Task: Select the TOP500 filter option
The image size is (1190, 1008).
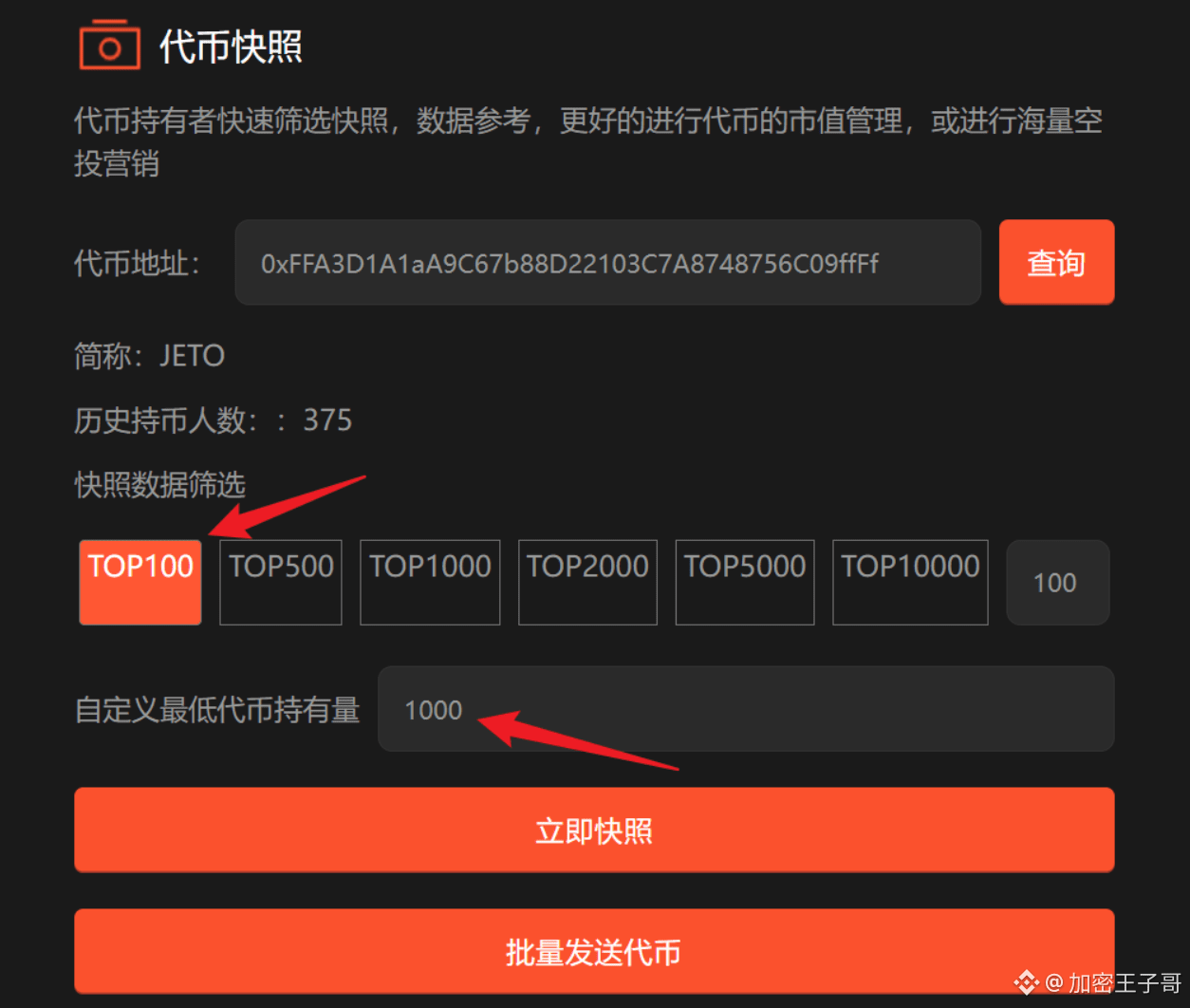Action: [281, 582]
